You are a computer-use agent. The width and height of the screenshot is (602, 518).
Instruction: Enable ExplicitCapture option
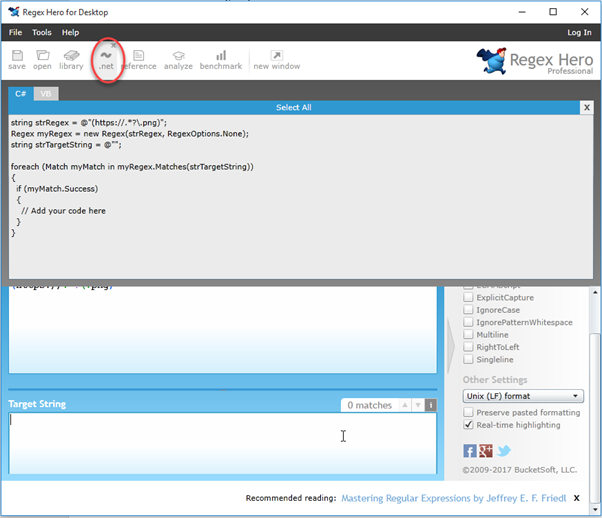tap(468, 297)
